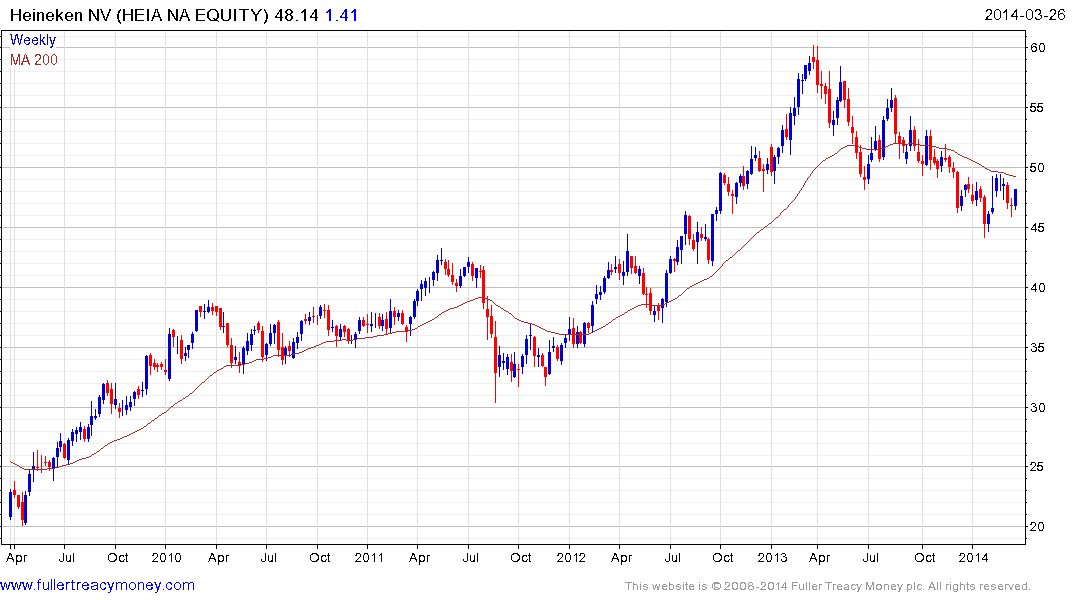Click the 2011 time axis label
This screenshot has height=600, width=1075.
(369, 557)
